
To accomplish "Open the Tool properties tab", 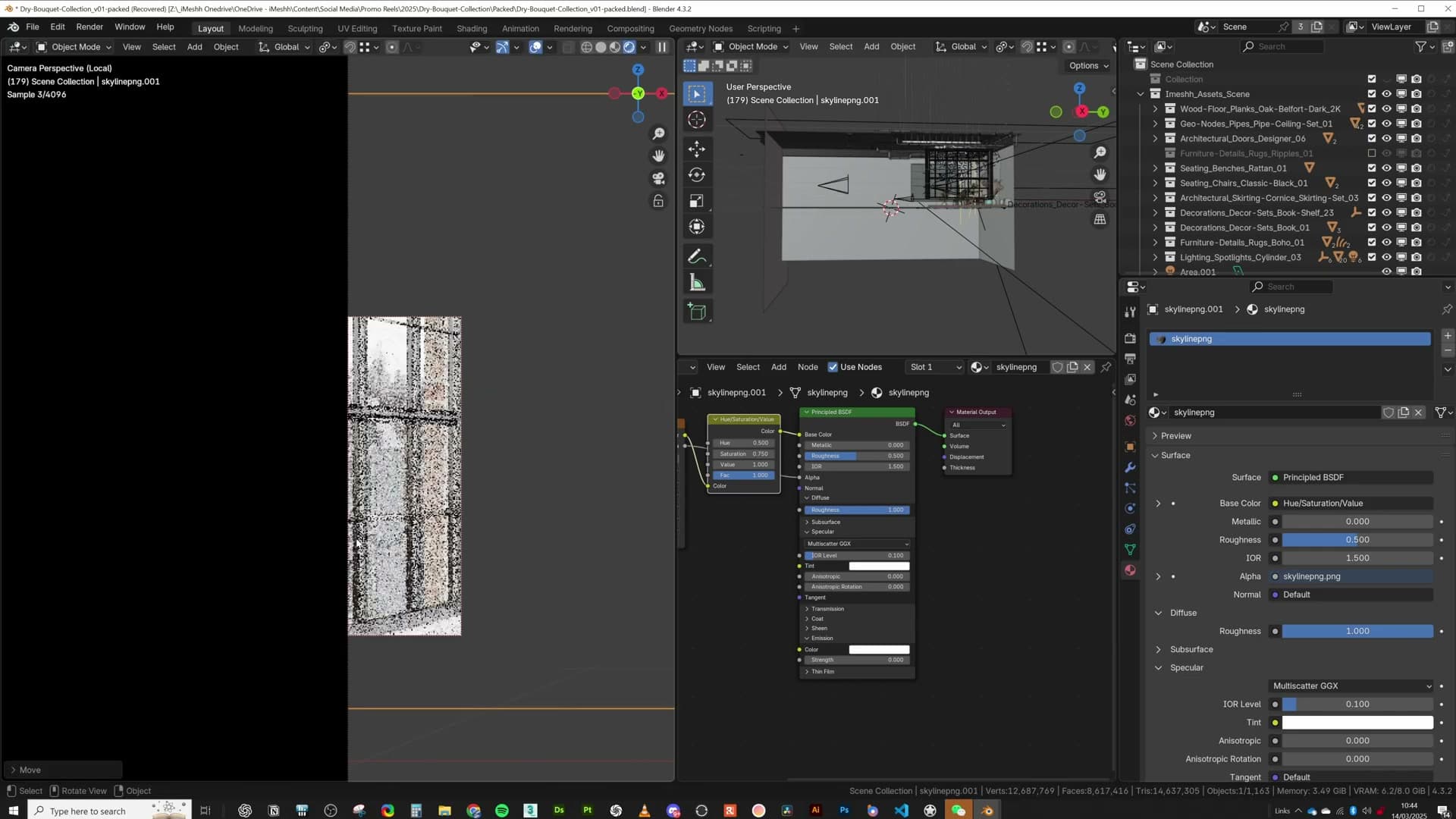I will pos(1130,312).
